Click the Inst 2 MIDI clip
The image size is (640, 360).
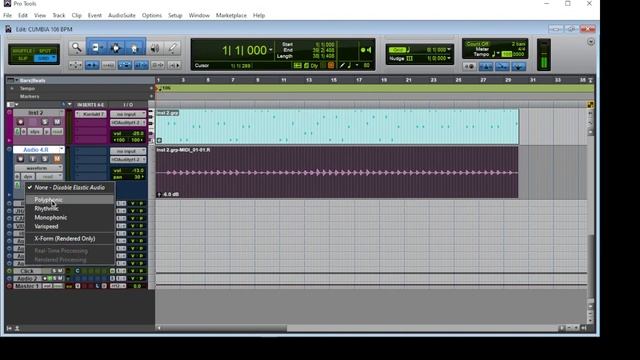337,127
